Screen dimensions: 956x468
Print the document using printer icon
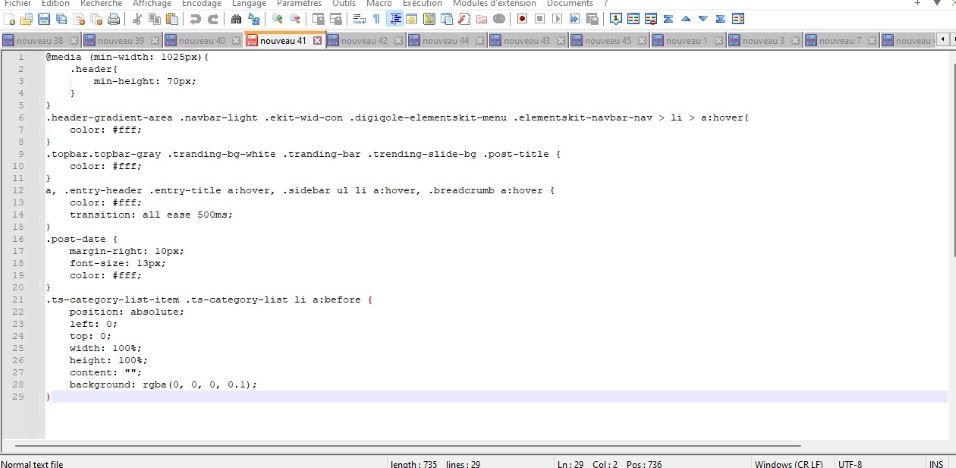click(113, 19)
